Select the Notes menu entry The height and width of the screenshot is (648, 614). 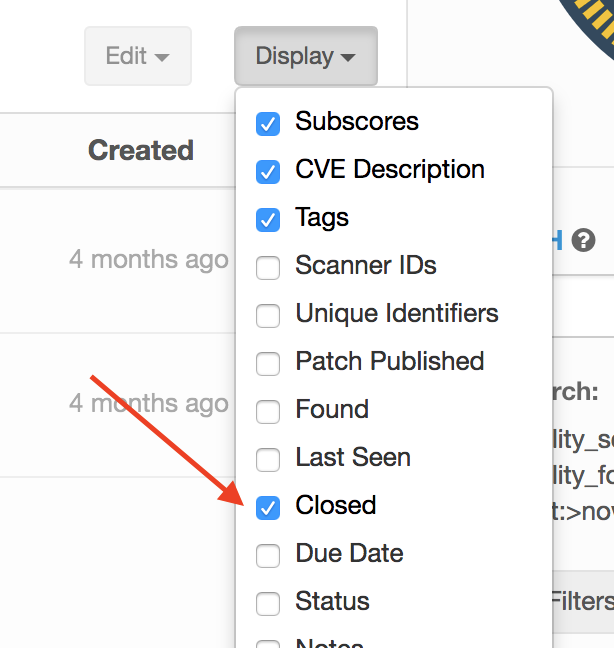(x=329, y=643)
